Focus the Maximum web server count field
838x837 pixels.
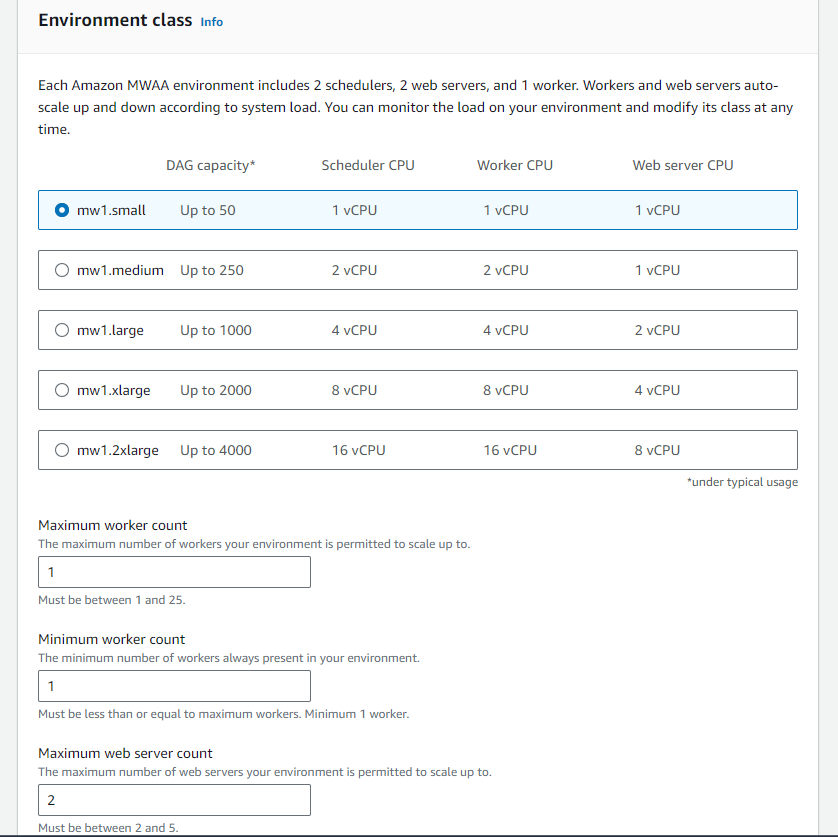pos(174,800)
